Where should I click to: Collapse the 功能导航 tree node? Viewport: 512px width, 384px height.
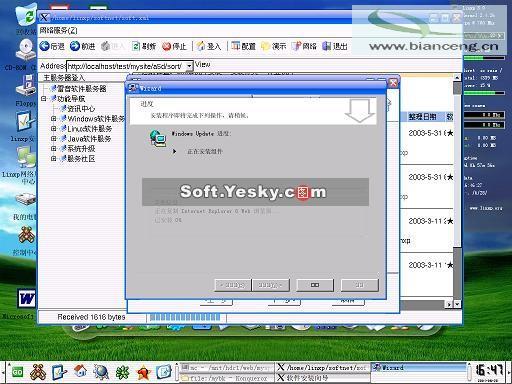(x=43, y=99)
